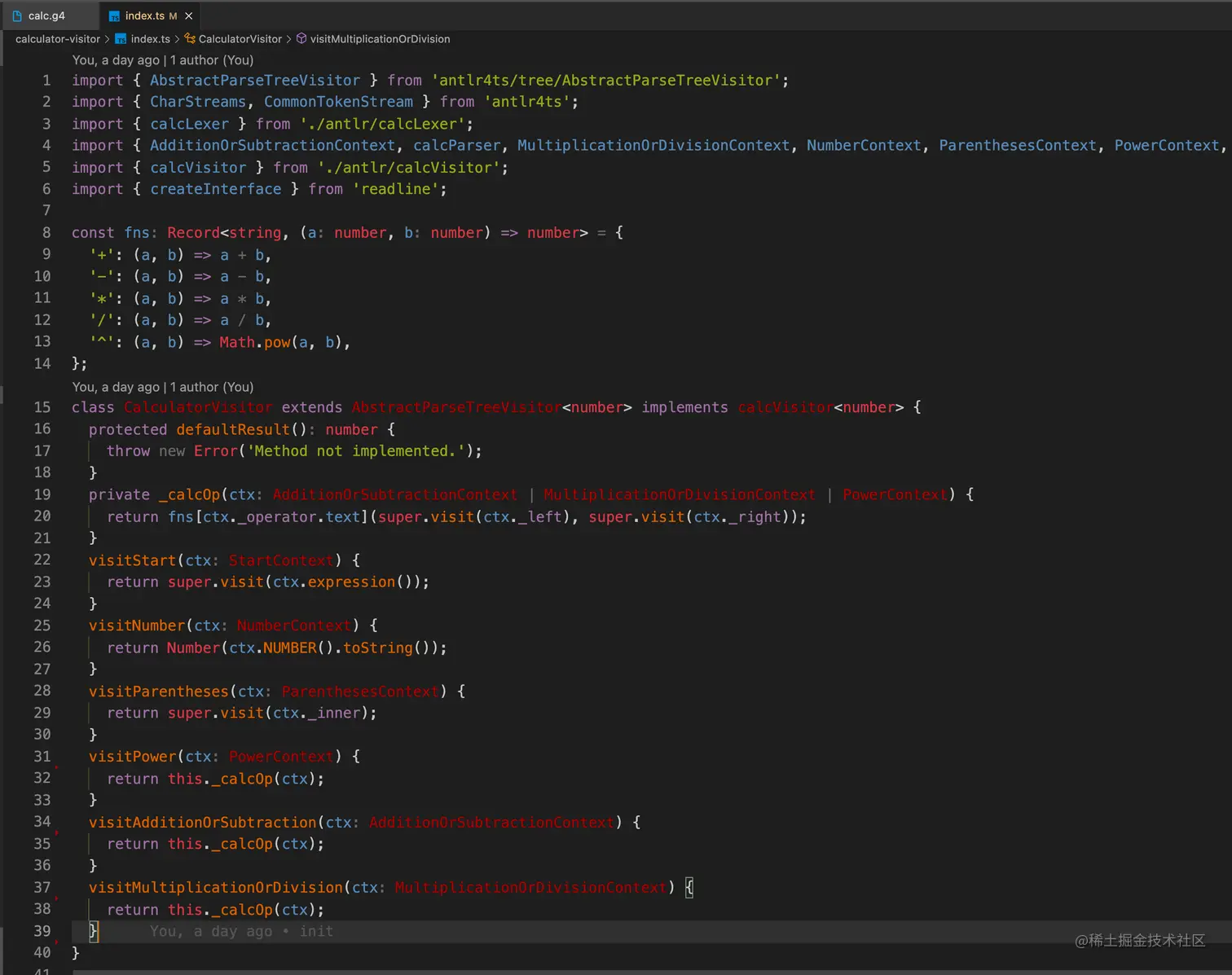
Task: Click 'calcVisitor' identifier on line 5
Action: point(198,168)
